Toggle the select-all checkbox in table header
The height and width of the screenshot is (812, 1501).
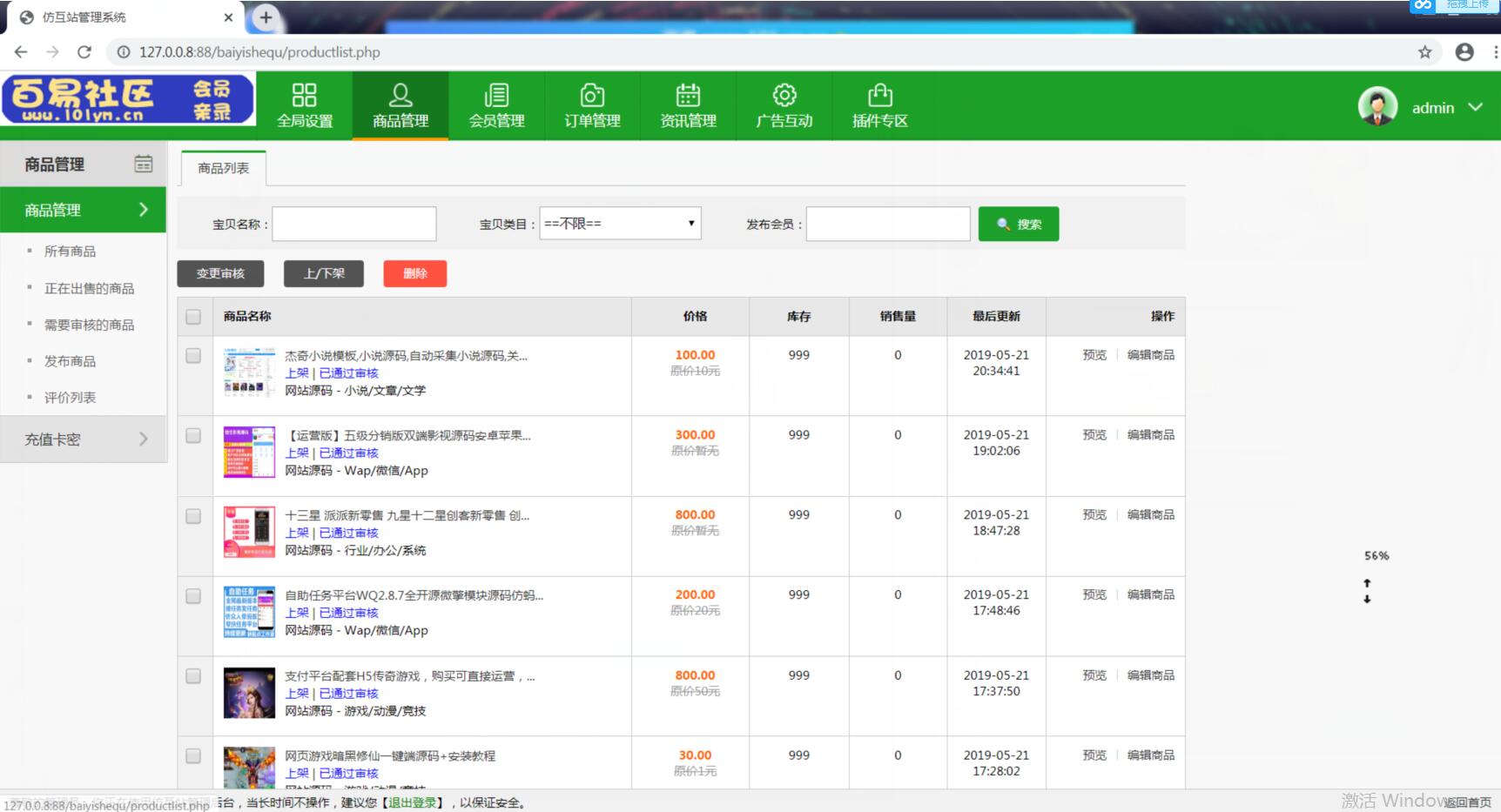pyautogui.click(x=193, y=317)
